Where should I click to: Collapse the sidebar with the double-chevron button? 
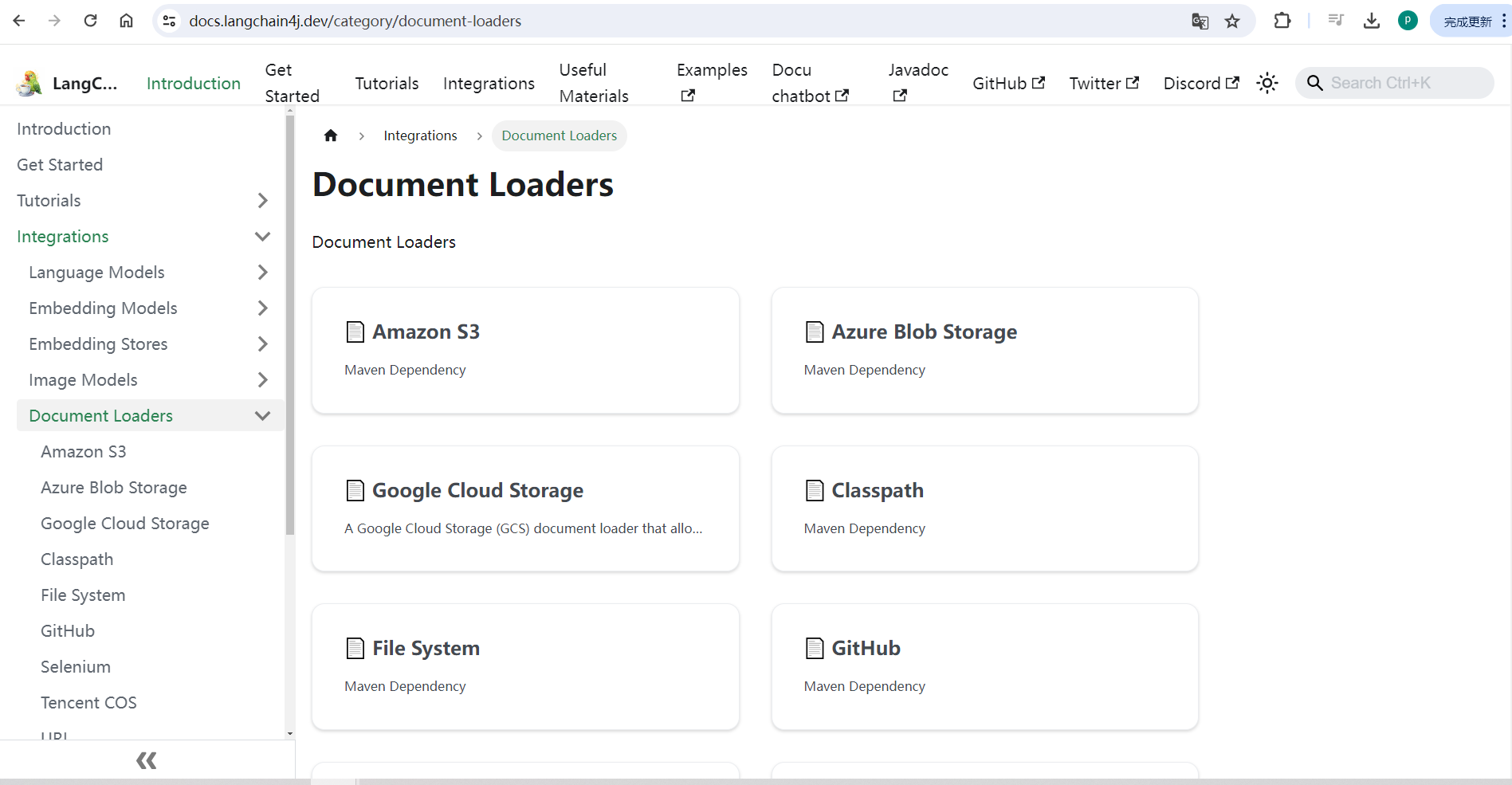[x=146, y=759]
